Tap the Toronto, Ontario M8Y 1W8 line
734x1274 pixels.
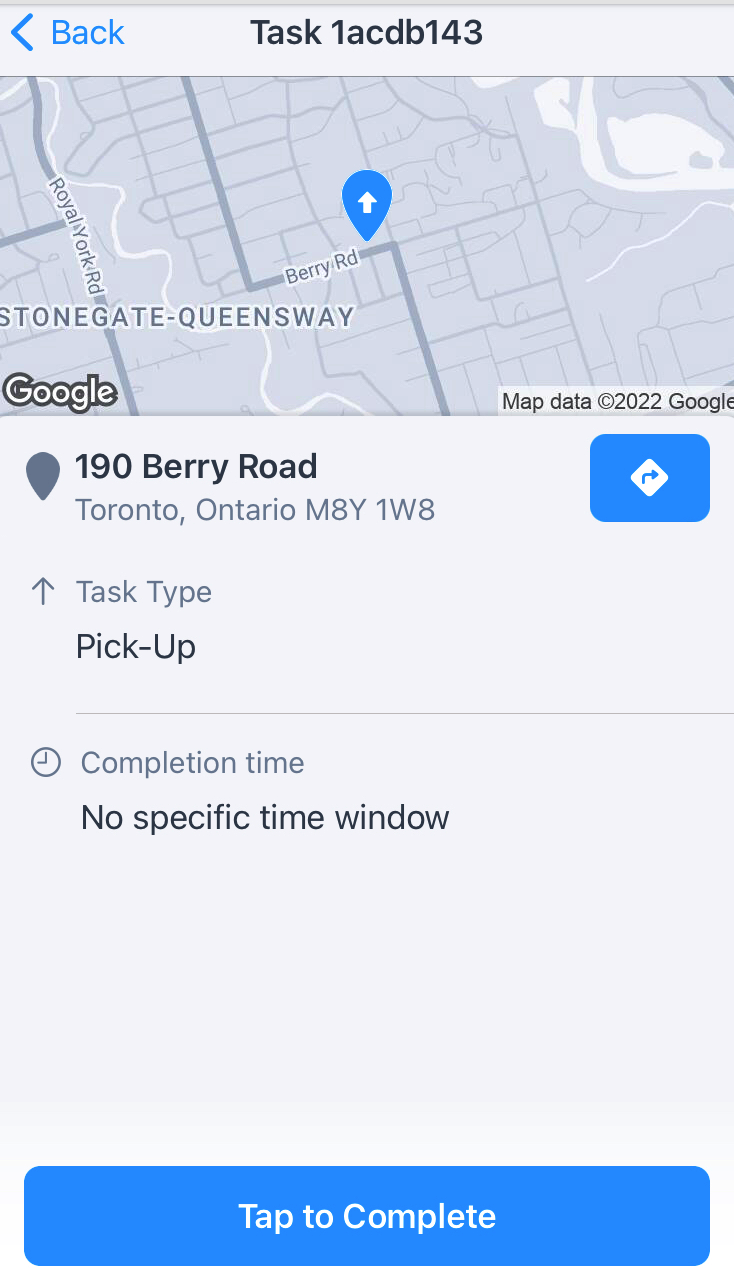coord(255,510)
